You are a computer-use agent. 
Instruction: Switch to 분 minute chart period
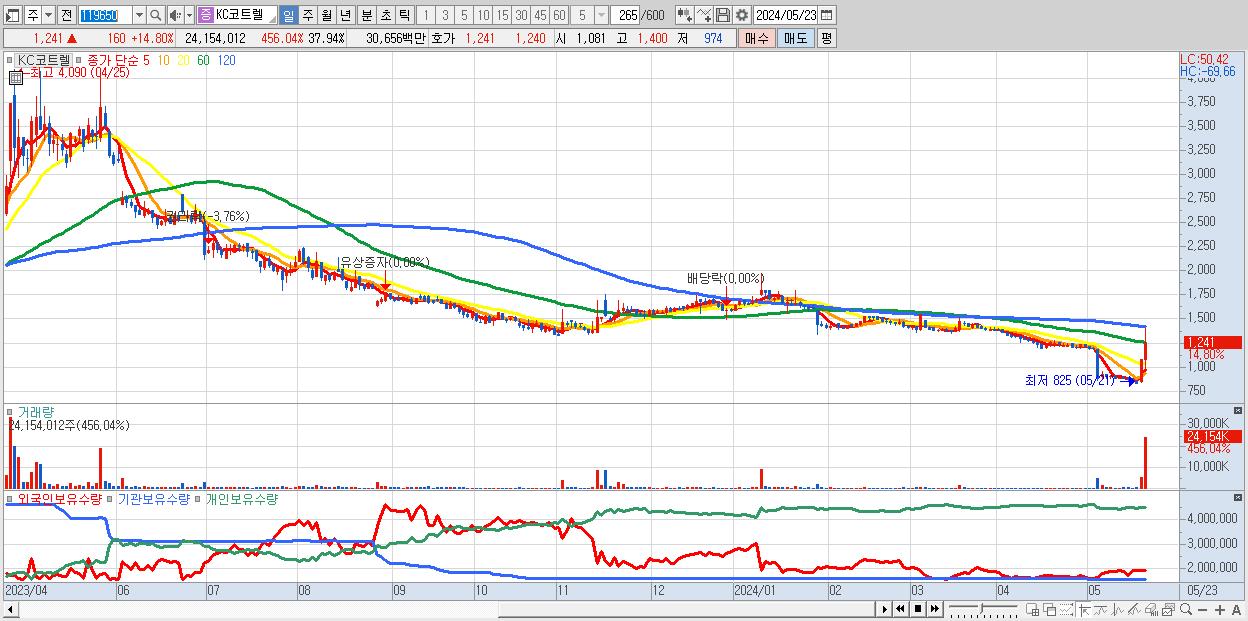(x=366, y=15)
